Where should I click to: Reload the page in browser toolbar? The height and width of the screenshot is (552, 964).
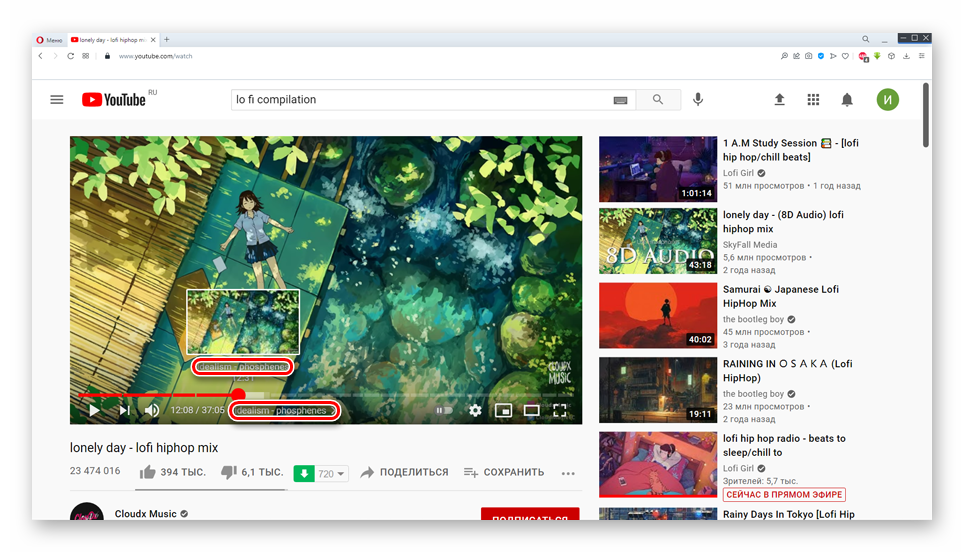coord(71,56)
